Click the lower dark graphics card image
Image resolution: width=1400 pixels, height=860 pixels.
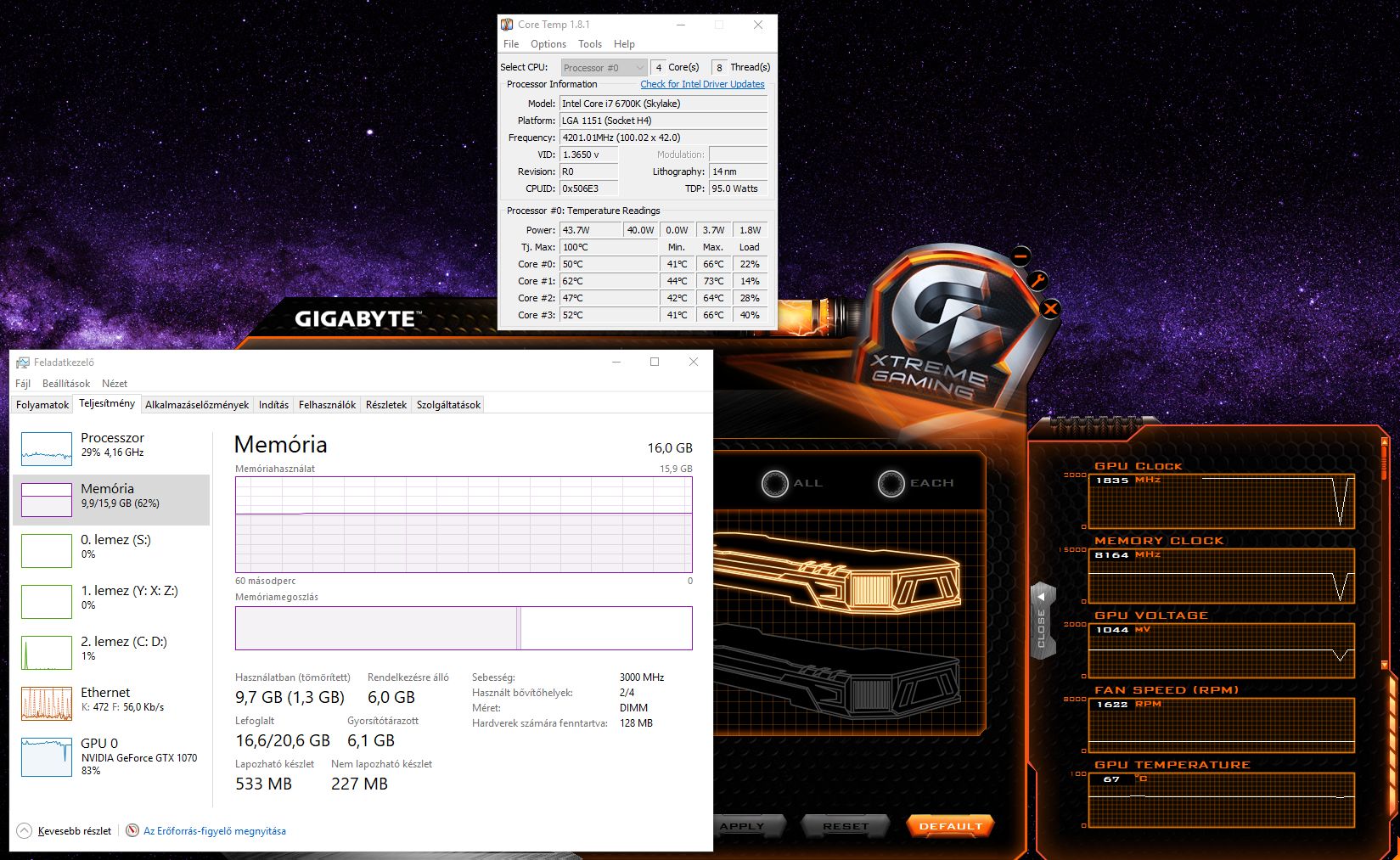tap(839, 672)
